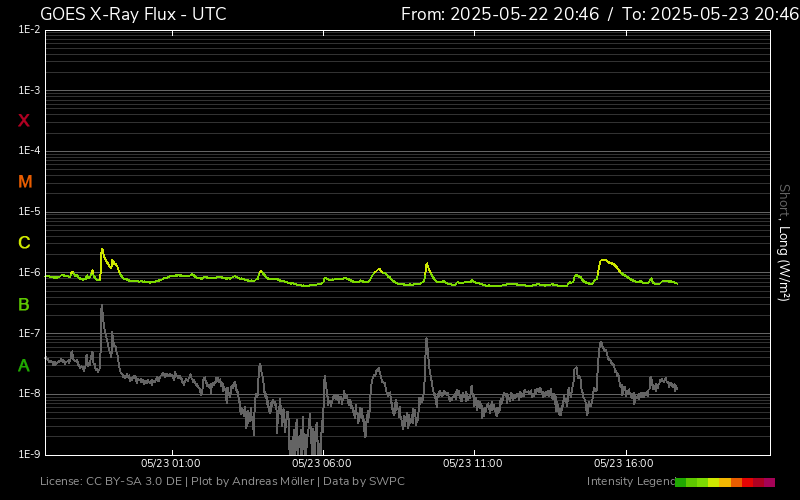Click the green A flare class label
The width and height of the screenshot is (800, 500).
(24, 365)
